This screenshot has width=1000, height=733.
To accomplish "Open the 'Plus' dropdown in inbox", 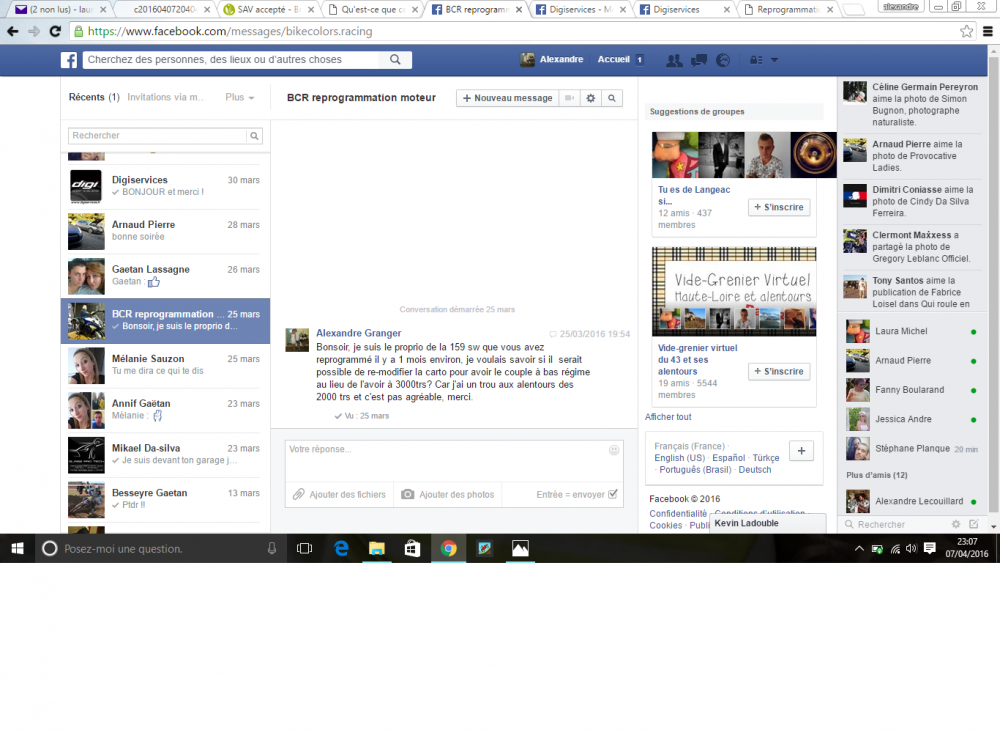I will click(240, 98).
